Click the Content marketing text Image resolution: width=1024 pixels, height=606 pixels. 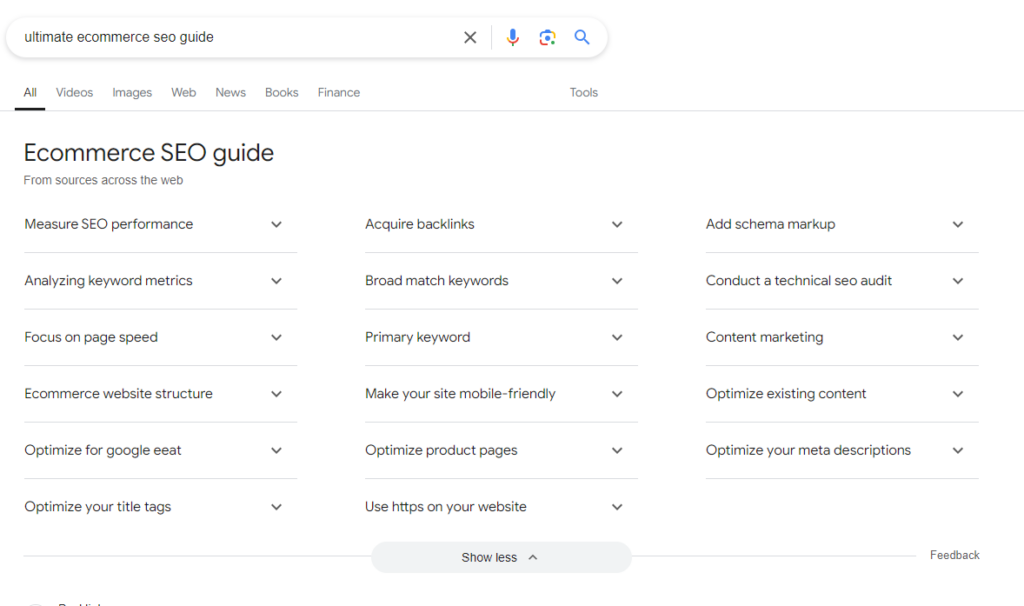(x=765, y=338)
